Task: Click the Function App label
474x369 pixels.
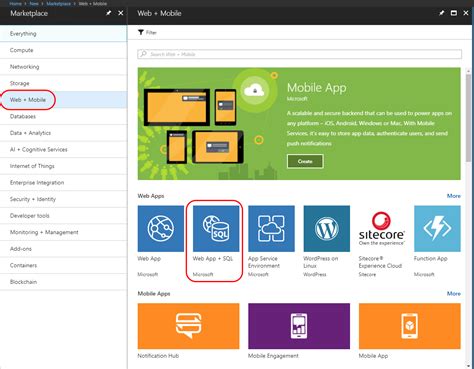Action: pos(431,258)
